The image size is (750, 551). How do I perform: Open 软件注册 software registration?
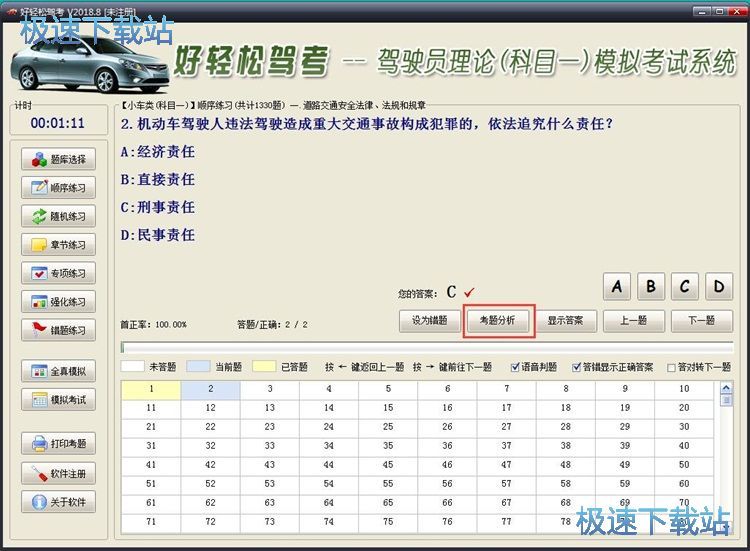(x=58, y=474)
